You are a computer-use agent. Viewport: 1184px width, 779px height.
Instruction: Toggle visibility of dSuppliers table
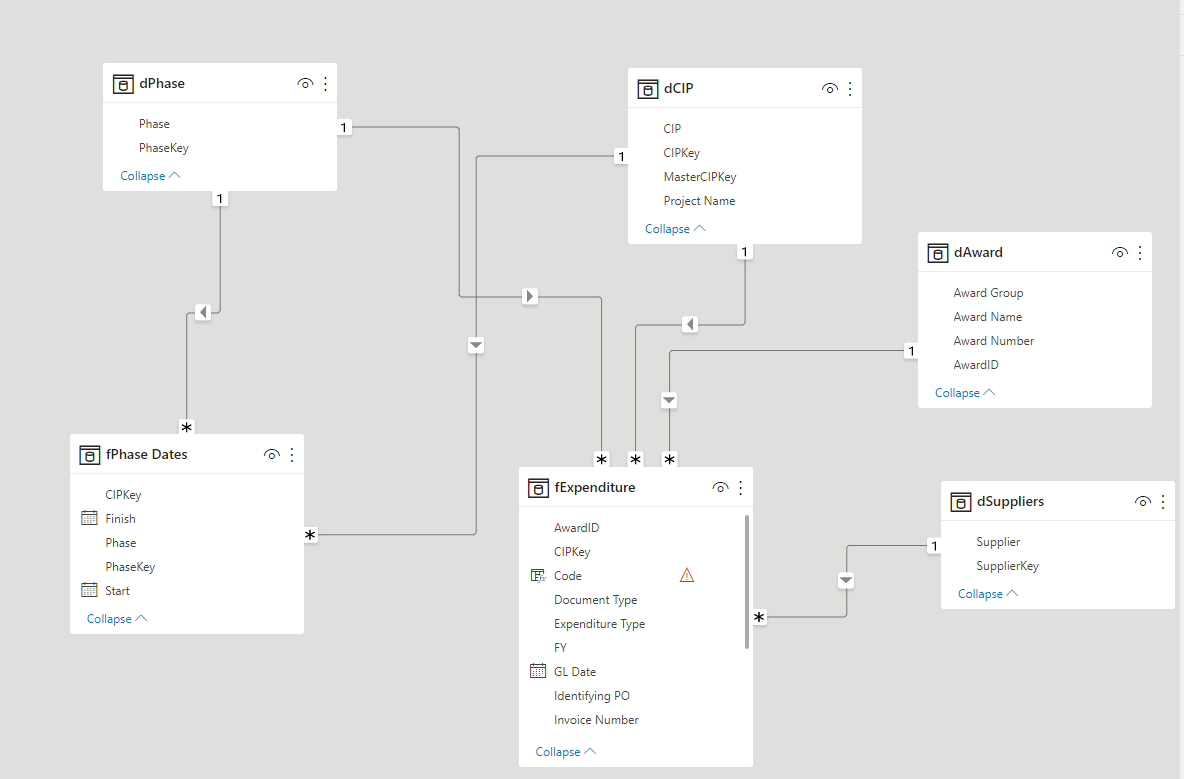click(x=1142, y=502)
